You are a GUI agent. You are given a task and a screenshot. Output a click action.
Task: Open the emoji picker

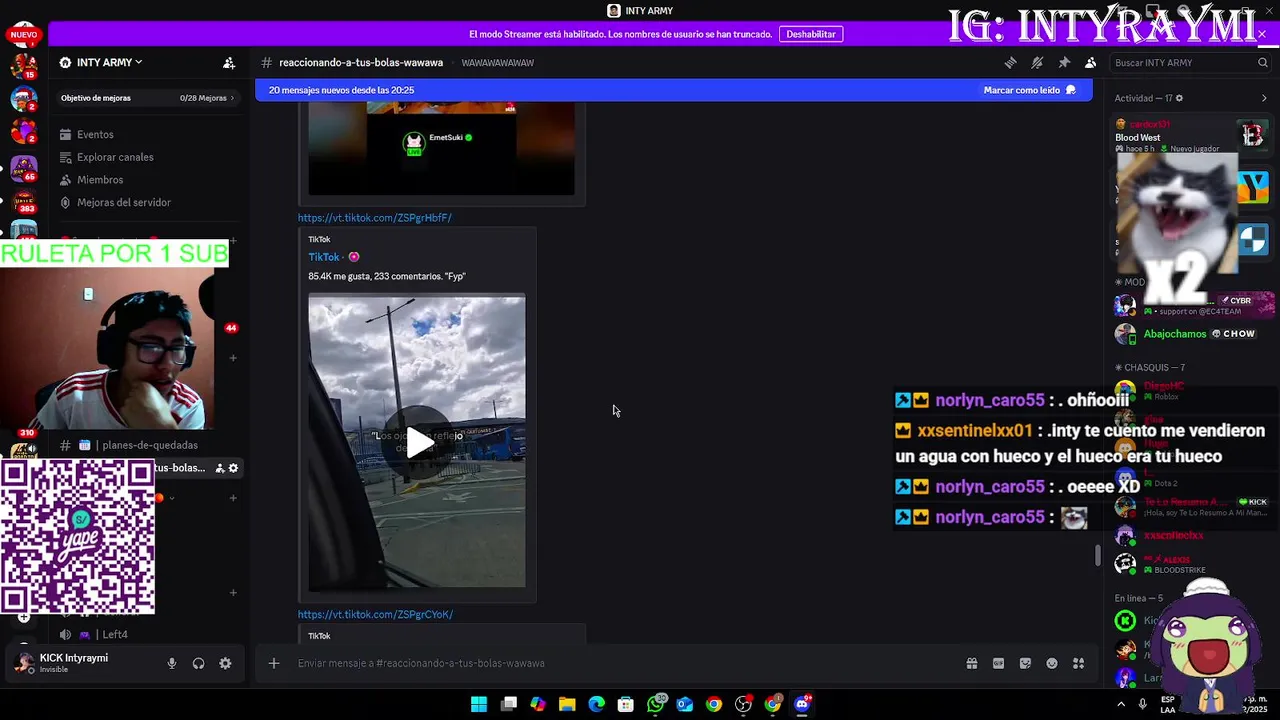point(1052,663)
